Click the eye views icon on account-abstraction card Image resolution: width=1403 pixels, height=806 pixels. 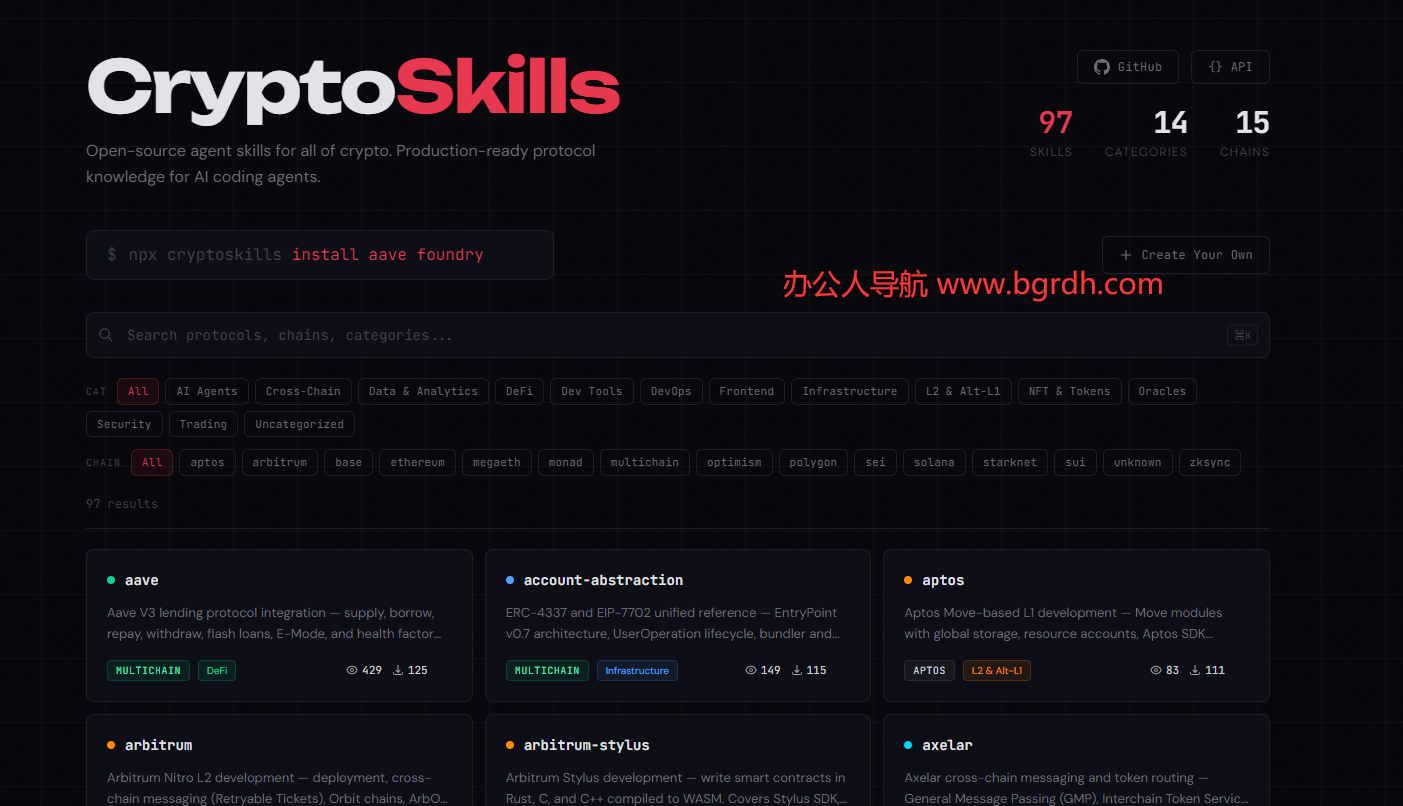751,670
